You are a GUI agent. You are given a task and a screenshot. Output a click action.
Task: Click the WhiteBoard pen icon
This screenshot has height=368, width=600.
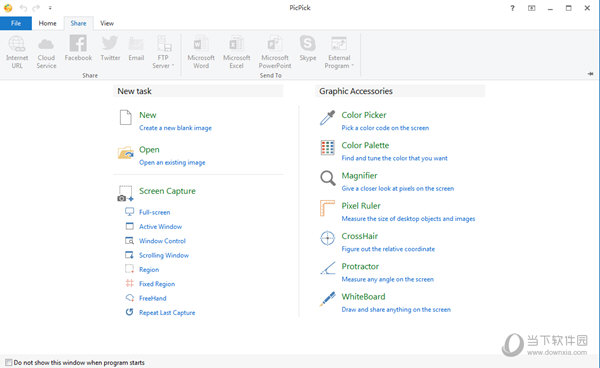click(328, 299)
